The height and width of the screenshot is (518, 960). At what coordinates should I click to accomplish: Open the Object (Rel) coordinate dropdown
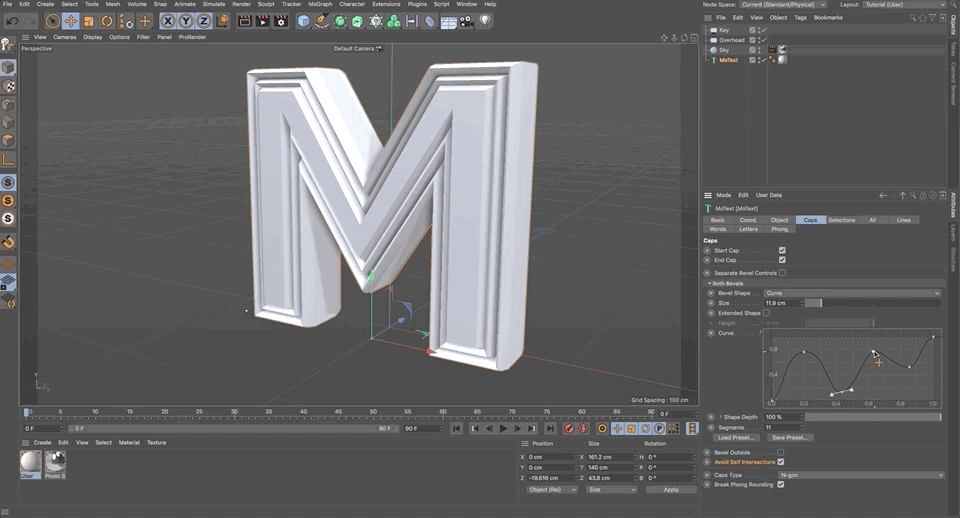(552, 489)
